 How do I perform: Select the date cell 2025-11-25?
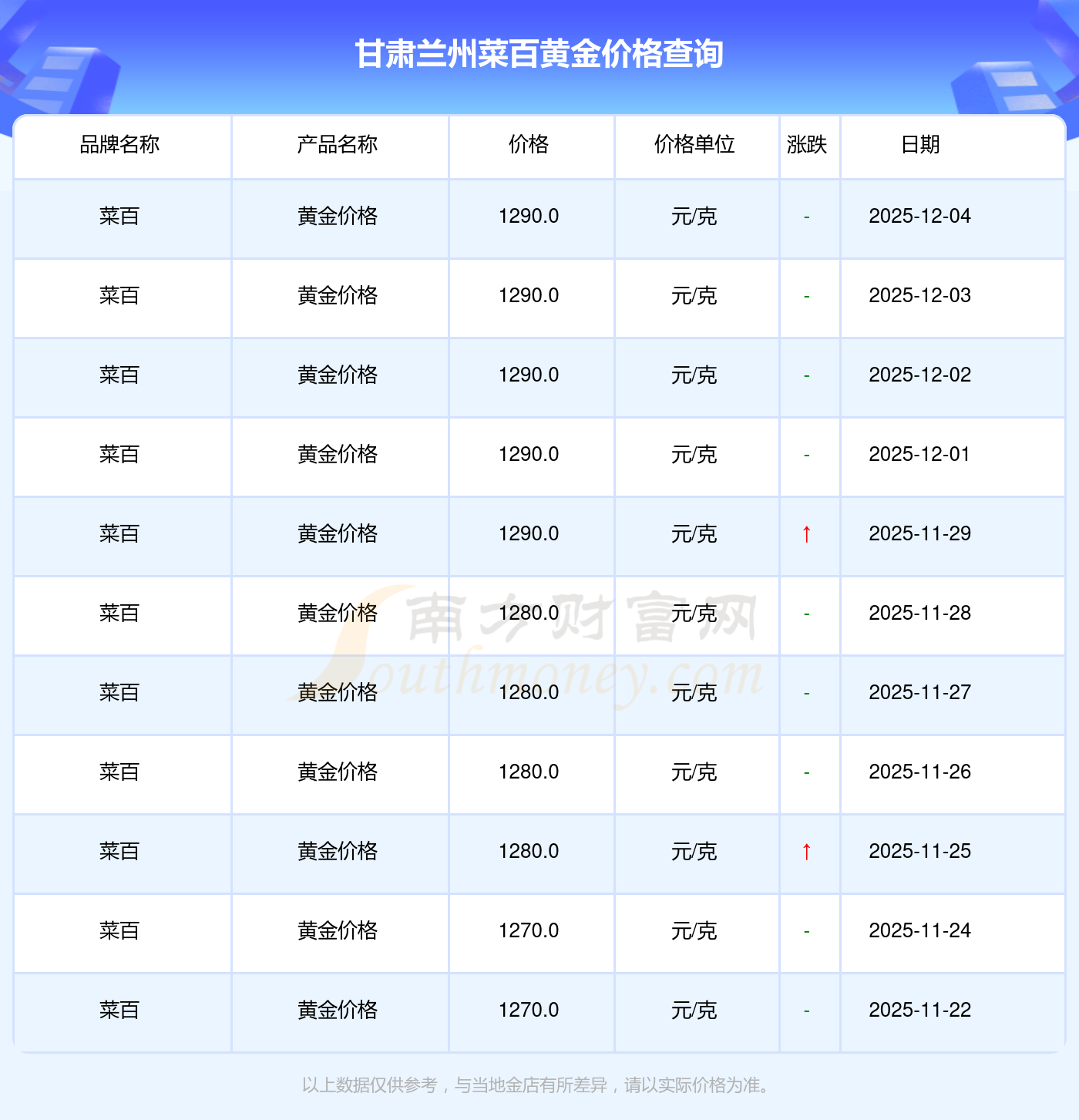tap(920, 852)
